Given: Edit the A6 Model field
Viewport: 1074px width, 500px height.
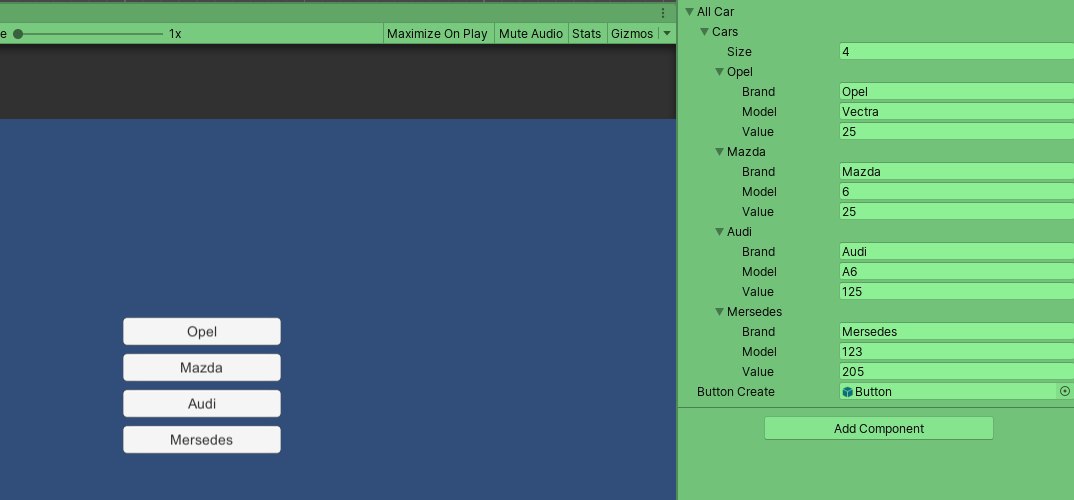Looking at the screenshot, I should (x=956, y=271).
